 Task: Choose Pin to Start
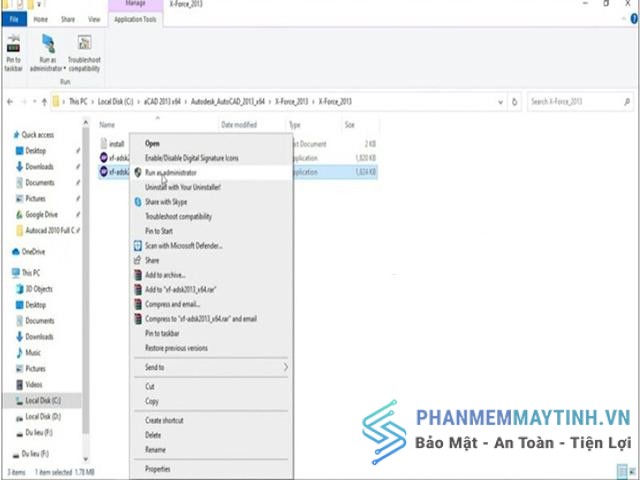[x=211, y=231]
